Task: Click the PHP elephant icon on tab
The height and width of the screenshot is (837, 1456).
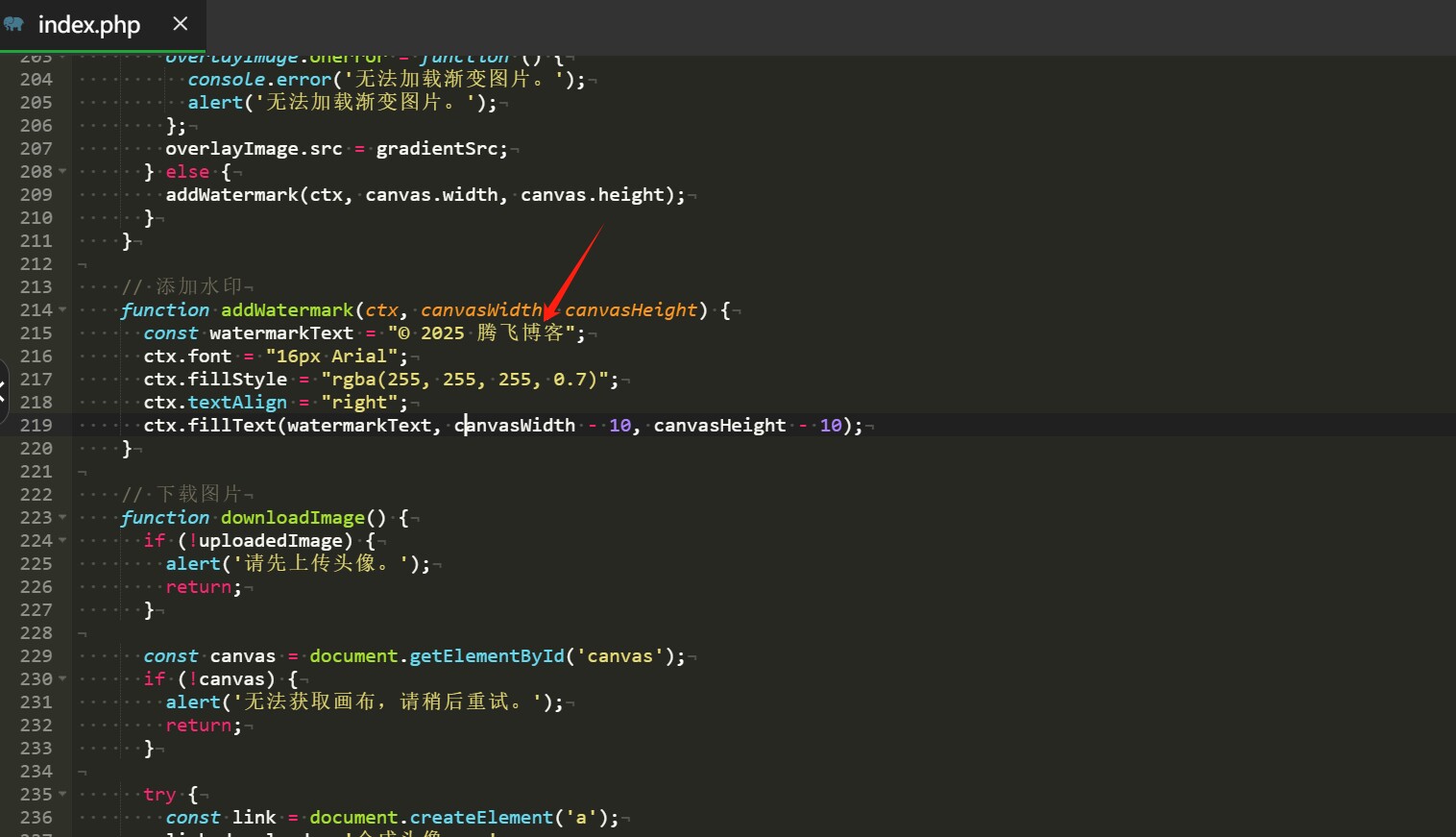Action: click(x=13, y=24)
